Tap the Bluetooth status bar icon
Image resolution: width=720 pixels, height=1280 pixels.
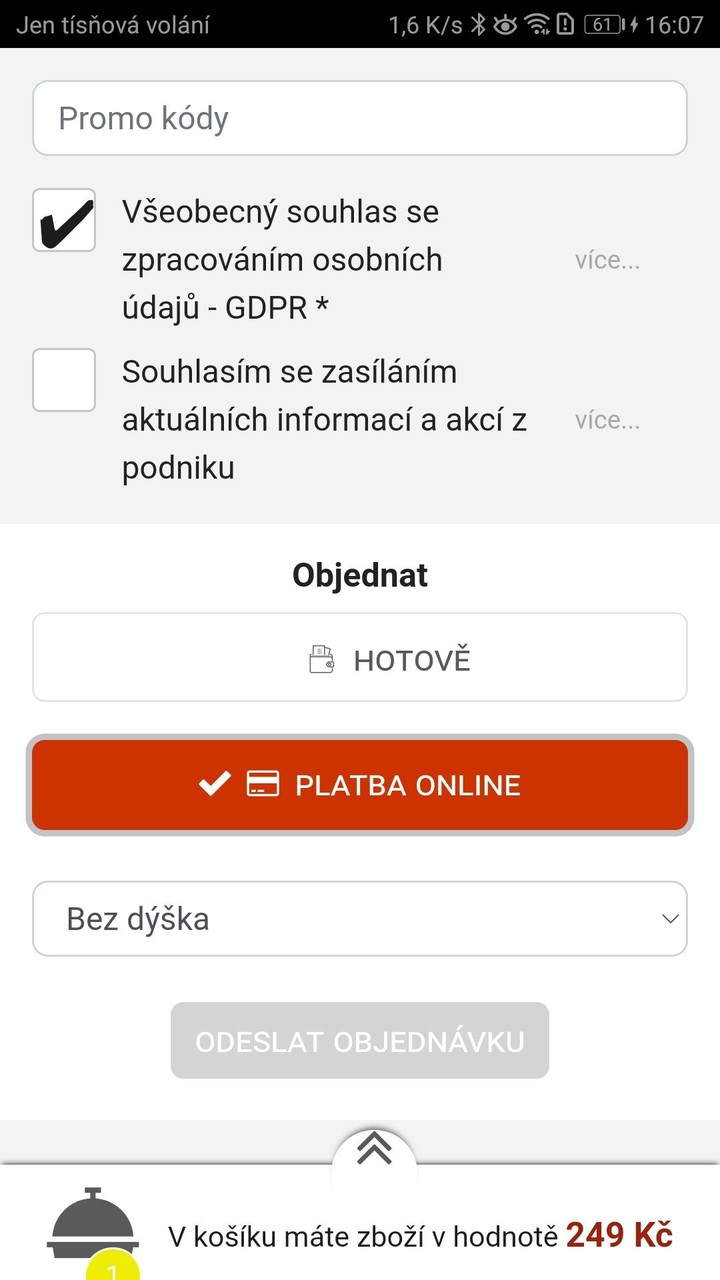coord(479,25)
